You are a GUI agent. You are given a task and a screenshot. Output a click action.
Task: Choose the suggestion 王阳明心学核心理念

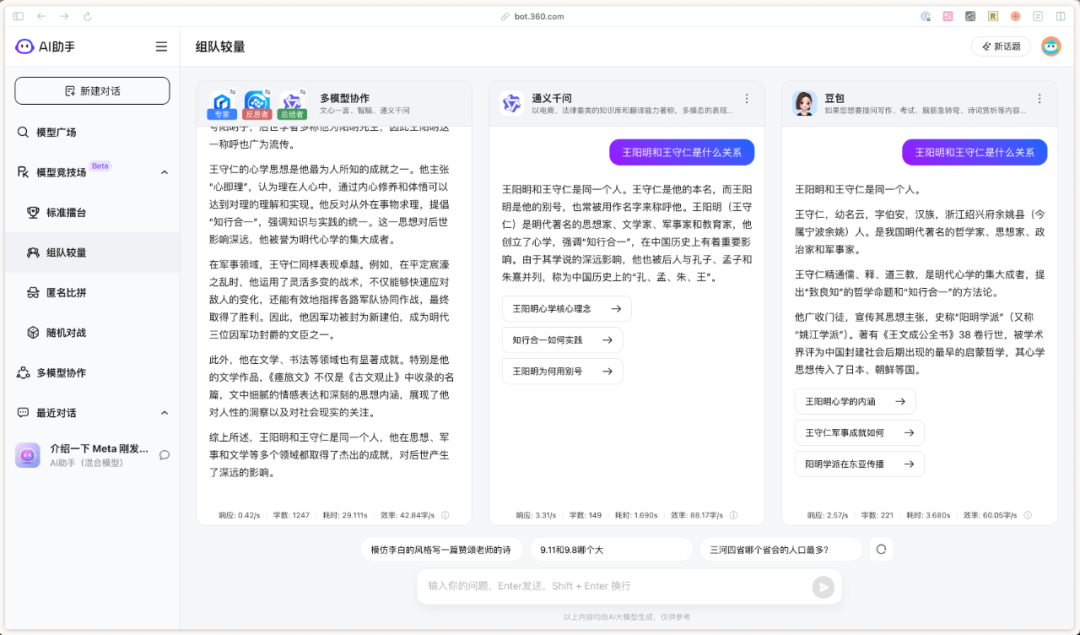[x=567, y=309]
